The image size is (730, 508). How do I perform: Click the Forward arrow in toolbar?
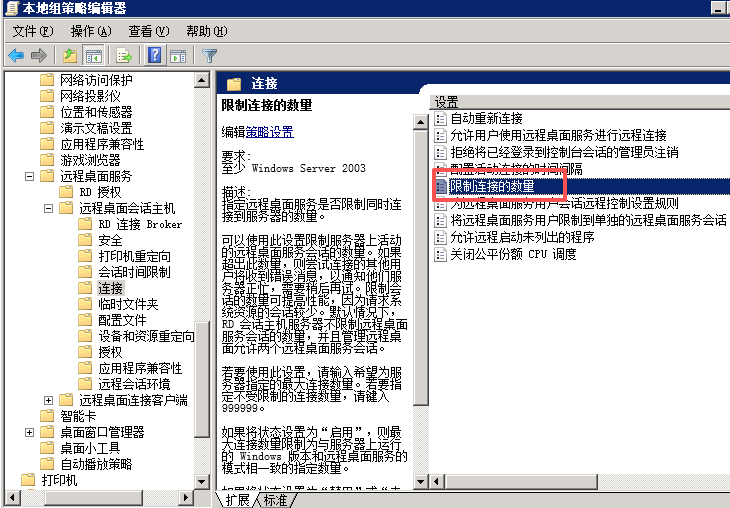coord(39,56)
